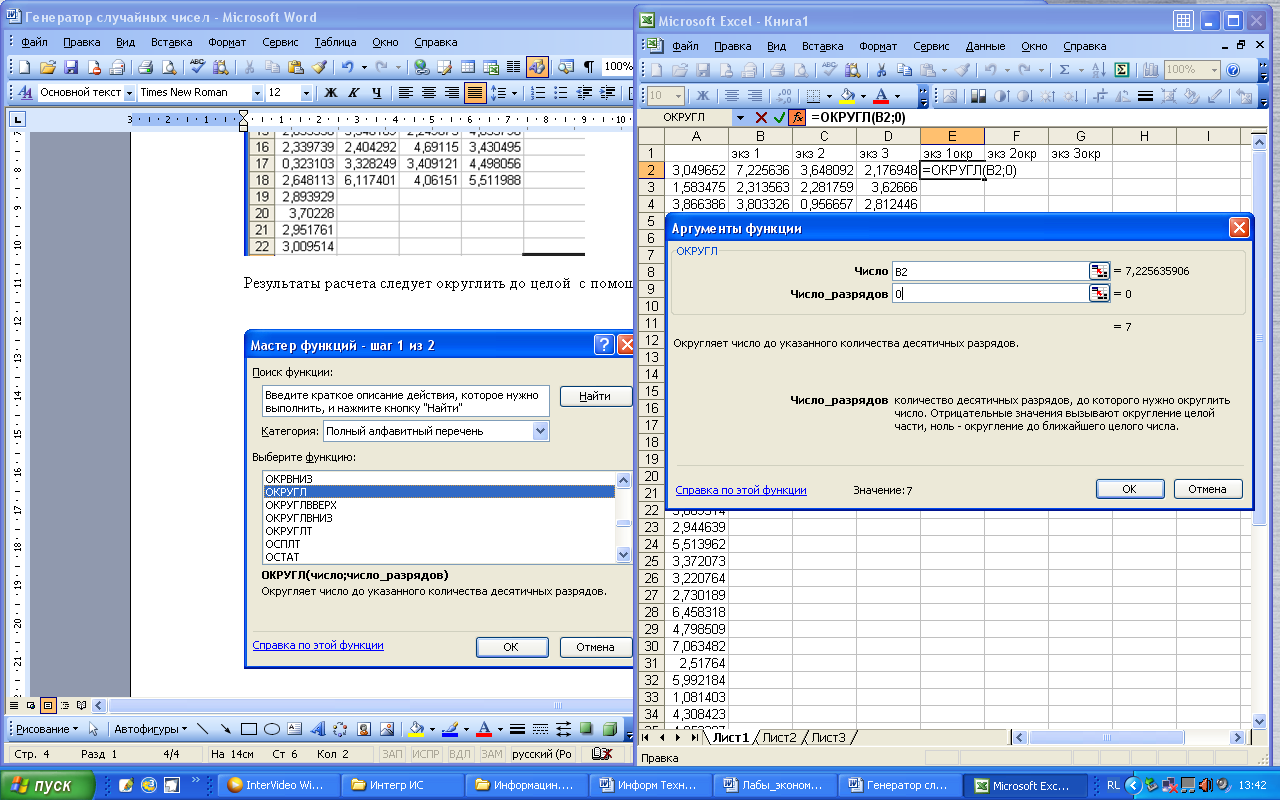Screen dimensions: 1280x800
Task: Click OK in Мастер функций dialog
Action: click(x=511, y=647)
